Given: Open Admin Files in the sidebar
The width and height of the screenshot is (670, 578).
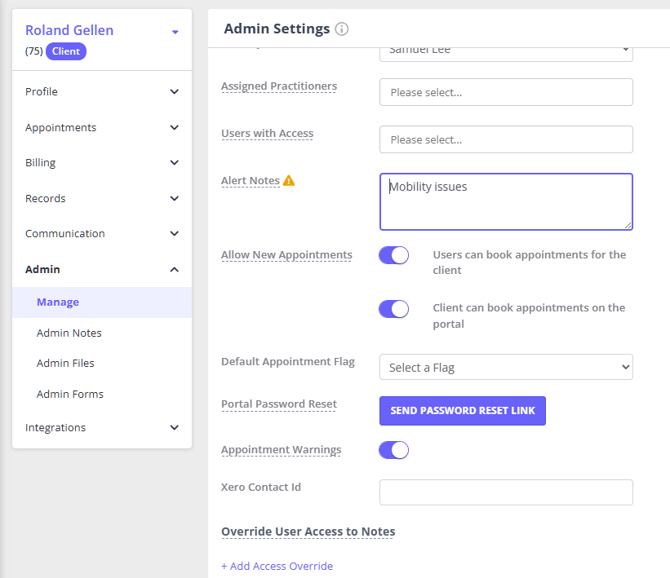Looking at the screenshot, I should tap(66, 363).
